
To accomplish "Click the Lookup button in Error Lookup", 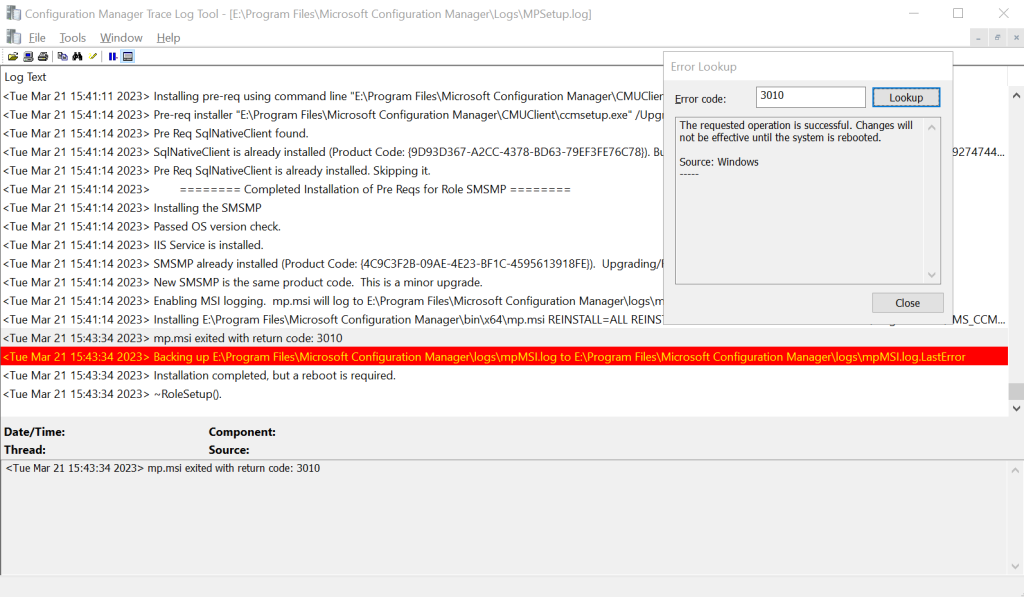I will (906, 97).
